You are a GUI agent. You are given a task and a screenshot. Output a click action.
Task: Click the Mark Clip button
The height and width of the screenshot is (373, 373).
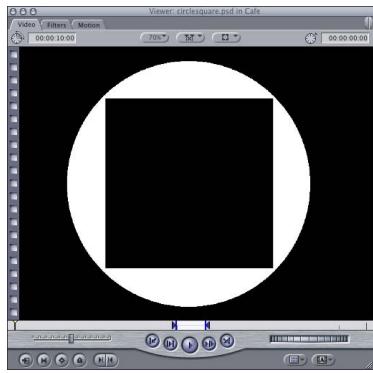(x=43, y=360)
